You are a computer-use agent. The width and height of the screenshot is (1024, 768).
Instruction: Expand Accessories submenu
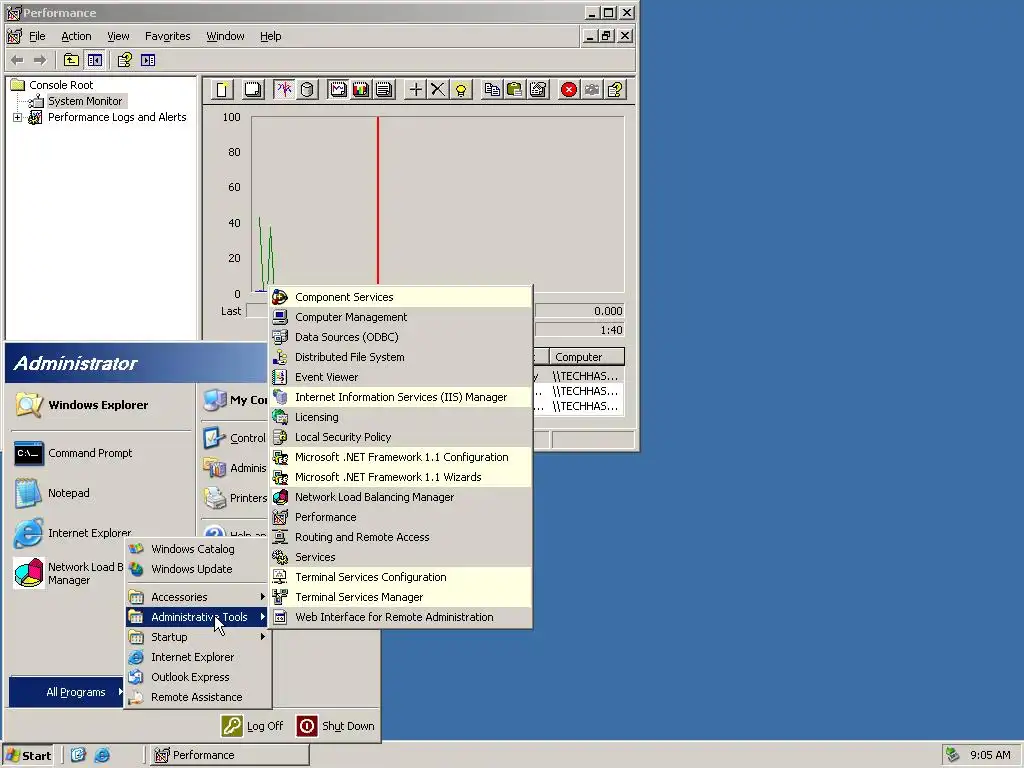click(x=197, y=597)
